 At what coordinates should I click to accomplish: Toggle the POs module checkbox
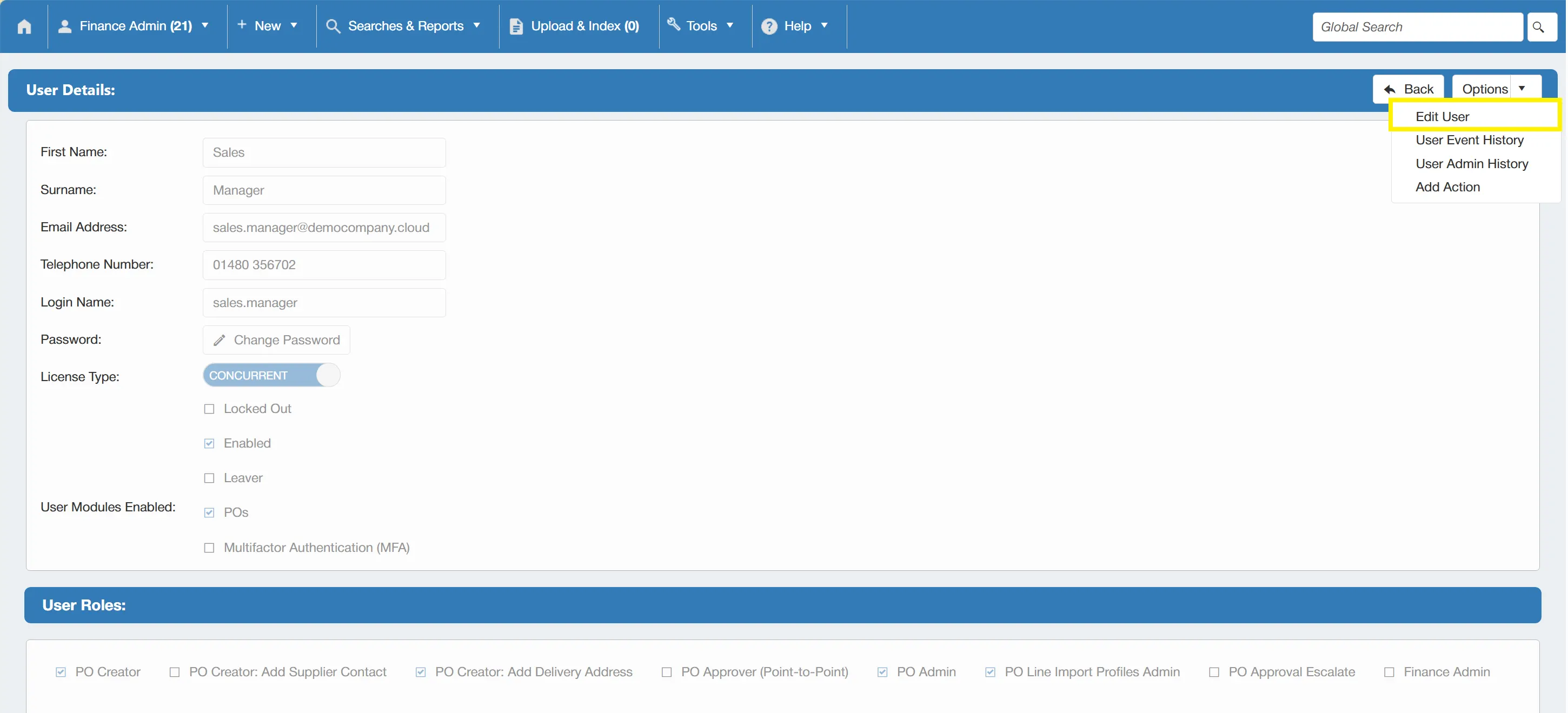click(209, 513)
